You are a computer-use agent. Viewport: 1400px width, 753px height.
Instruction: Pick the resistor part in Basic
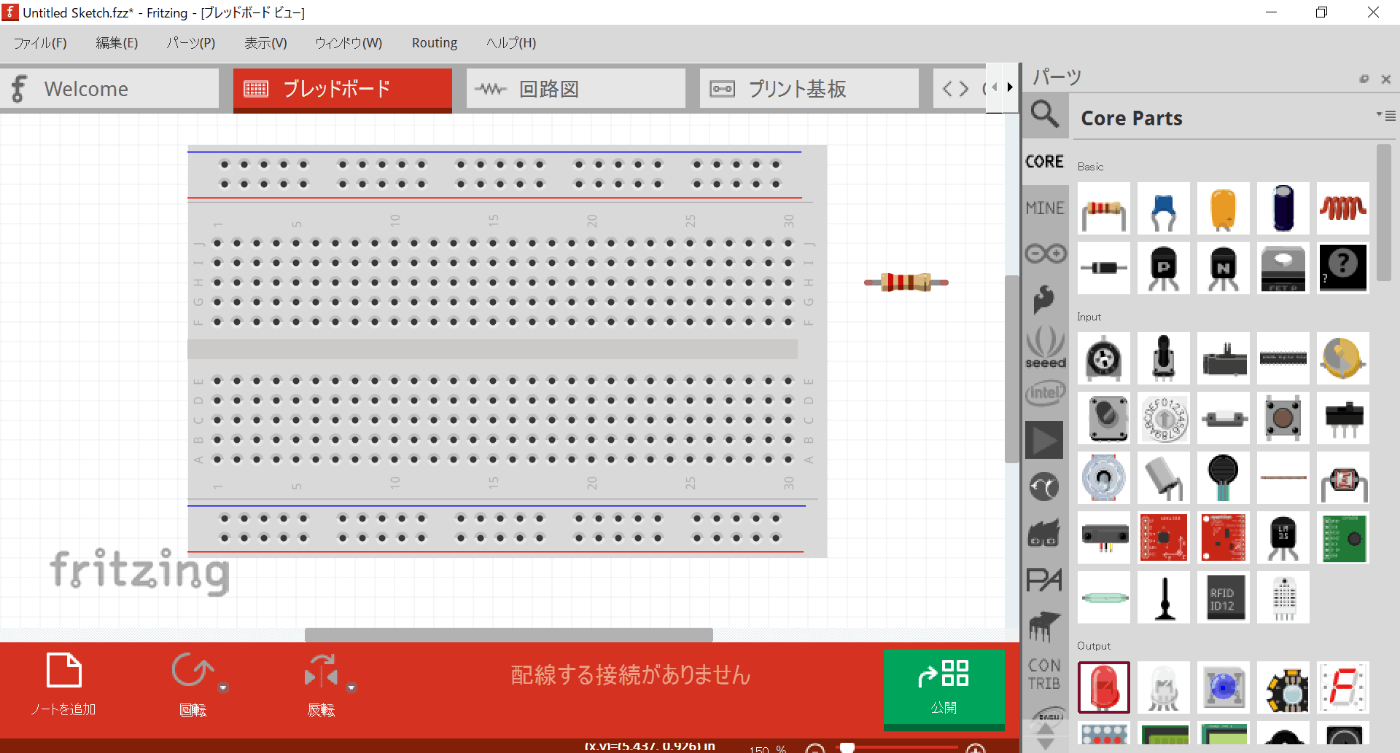point(1104,208)
